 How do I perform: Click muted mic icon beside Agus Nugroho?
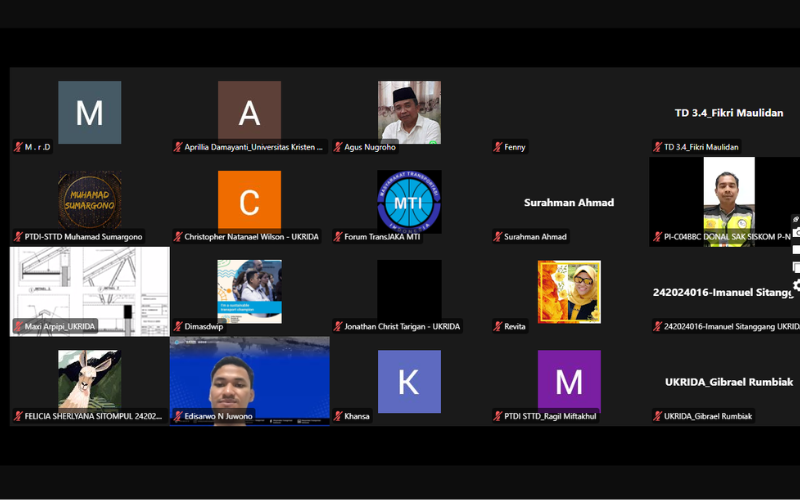(x=338, y=147)
